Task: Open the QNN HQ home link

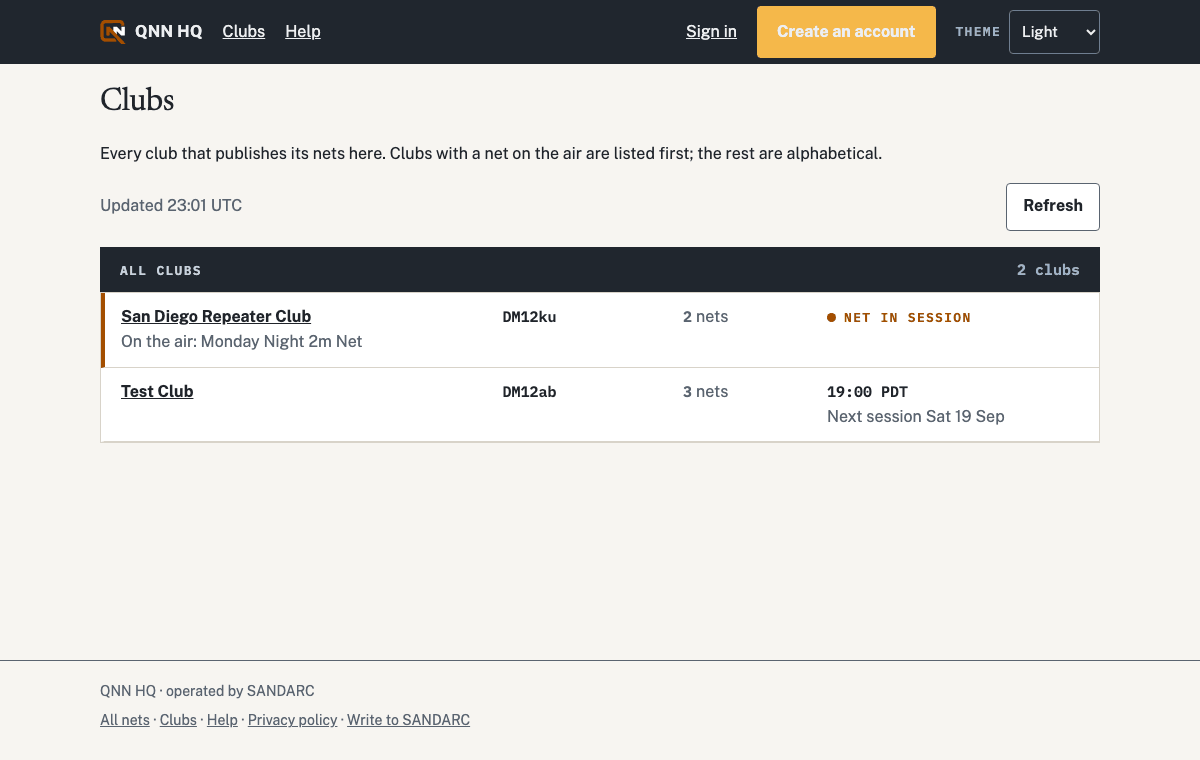Action: [x=151, y=32]
